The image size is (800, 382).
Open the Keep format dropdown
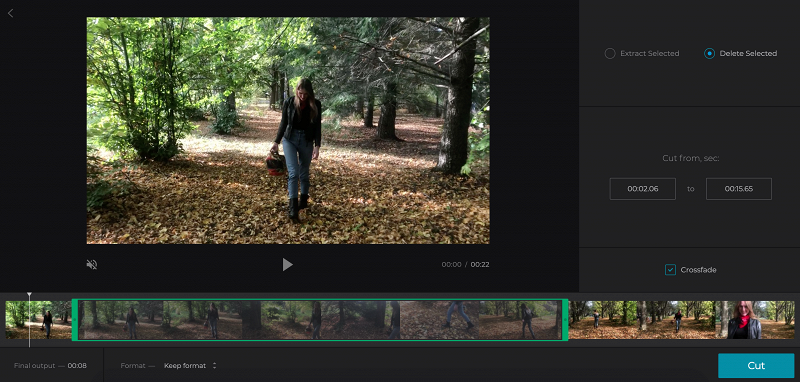point(190,366)
